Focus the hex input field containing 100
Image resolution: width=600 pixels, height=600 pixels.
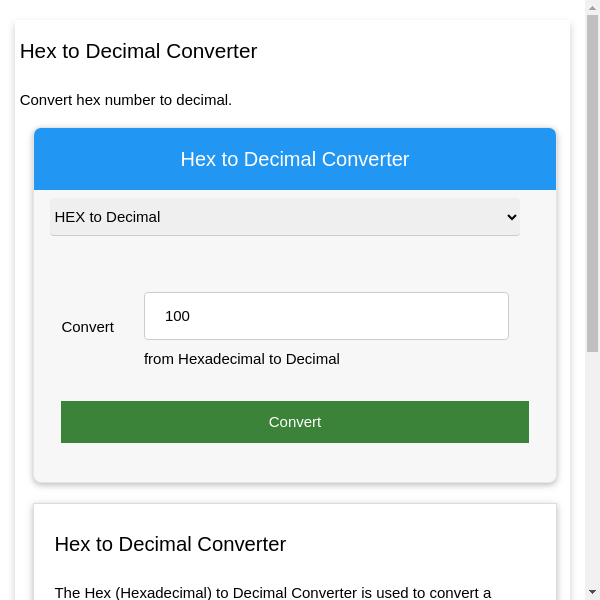(326, 316)
